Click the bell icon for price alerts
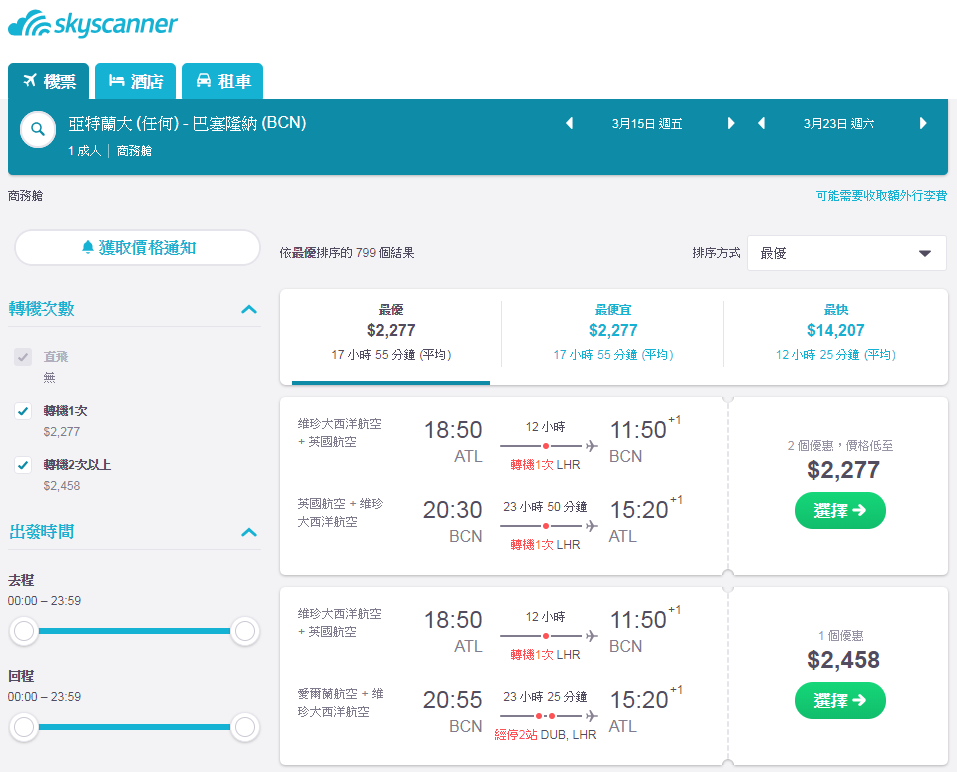957x772 pixels. click(88, 247)
